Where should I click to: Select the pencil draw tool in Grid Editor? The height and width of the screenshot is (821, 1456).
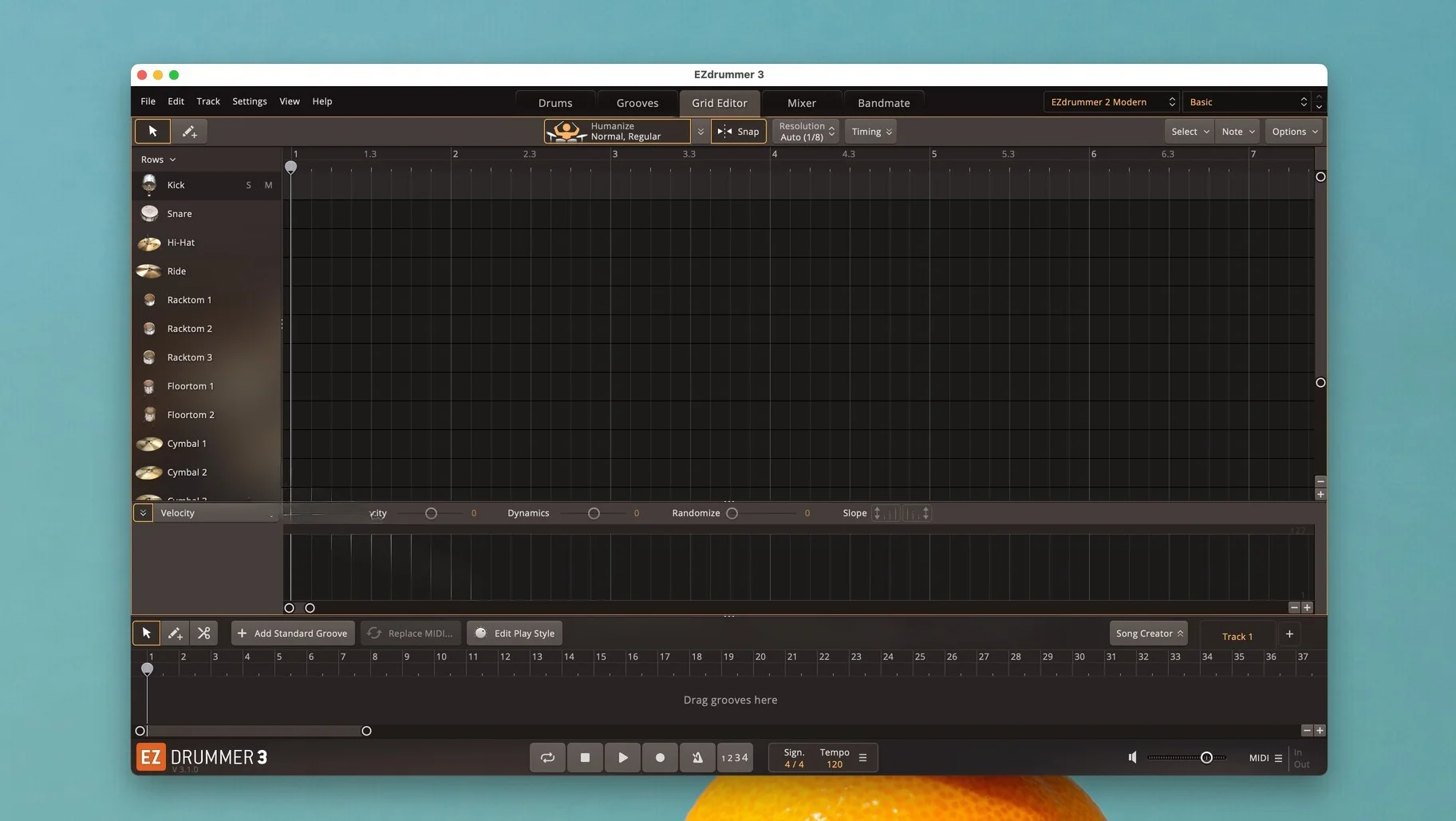click(189, 132)
